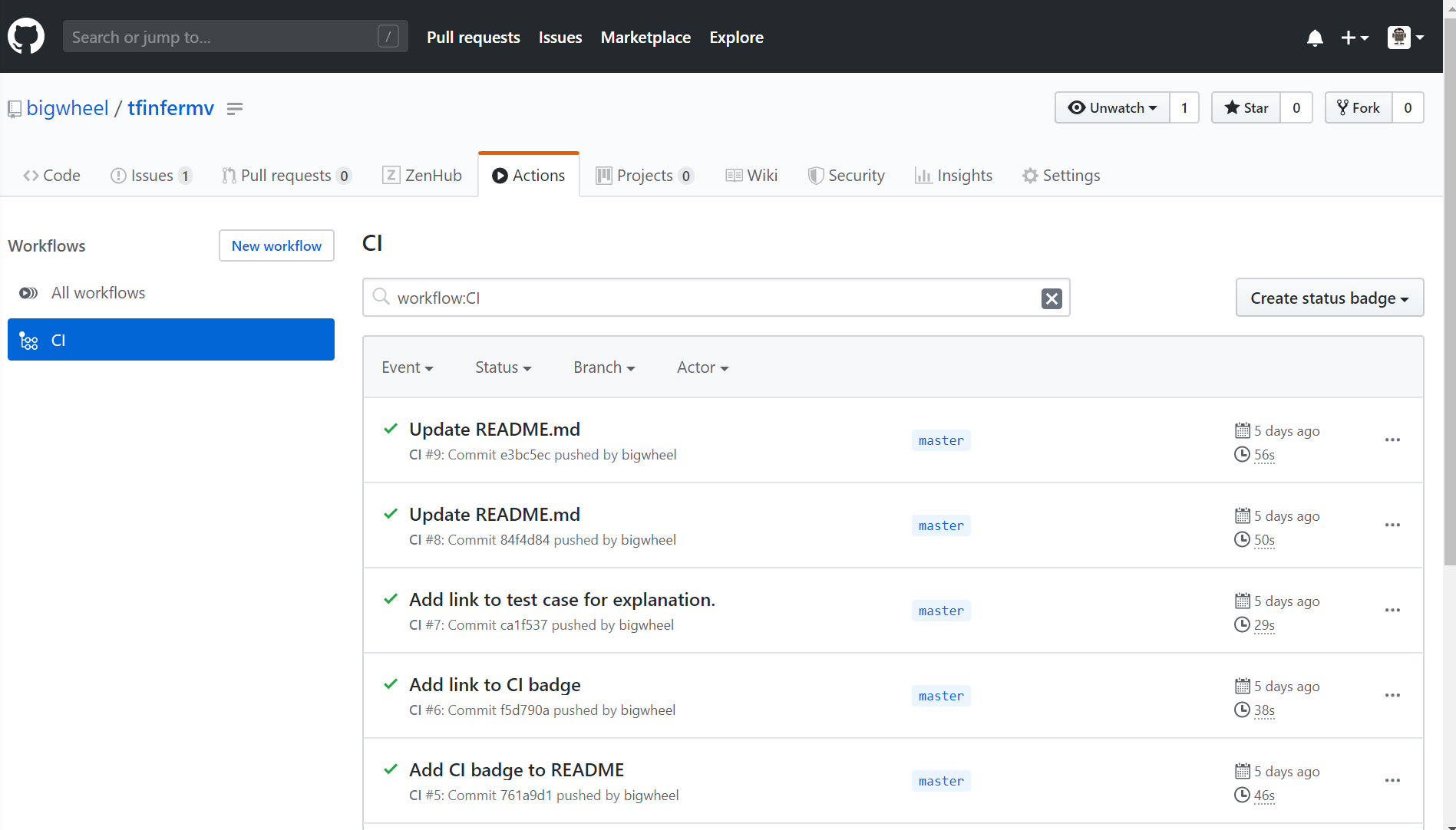
Task: Open the user avatar menu
Action: [1406, 37]
